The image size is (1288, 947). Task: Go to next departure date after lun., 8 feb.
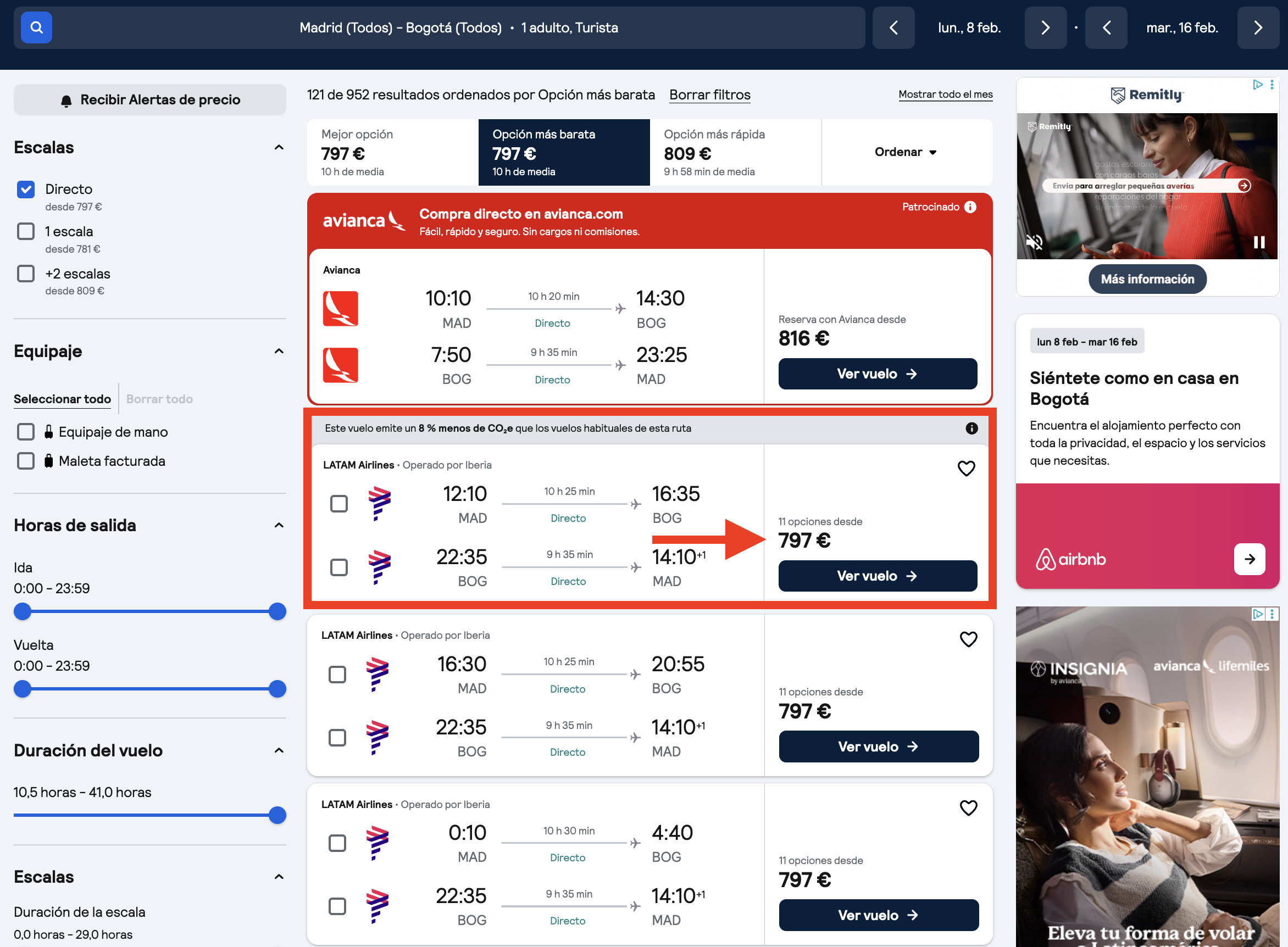(1045, 27)
